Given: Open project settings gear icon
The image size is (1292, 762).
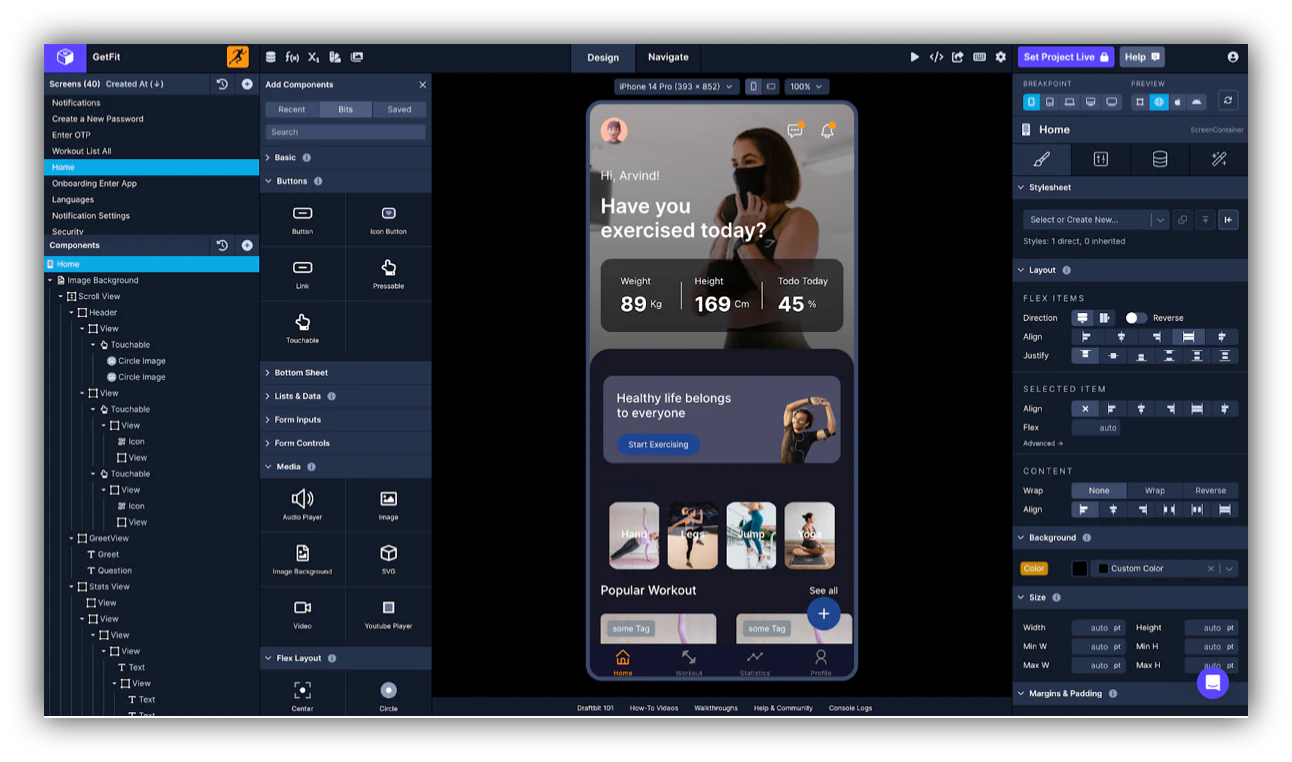Looking at the screenshot, I should pyautogui.click(x=1000, y=57).
